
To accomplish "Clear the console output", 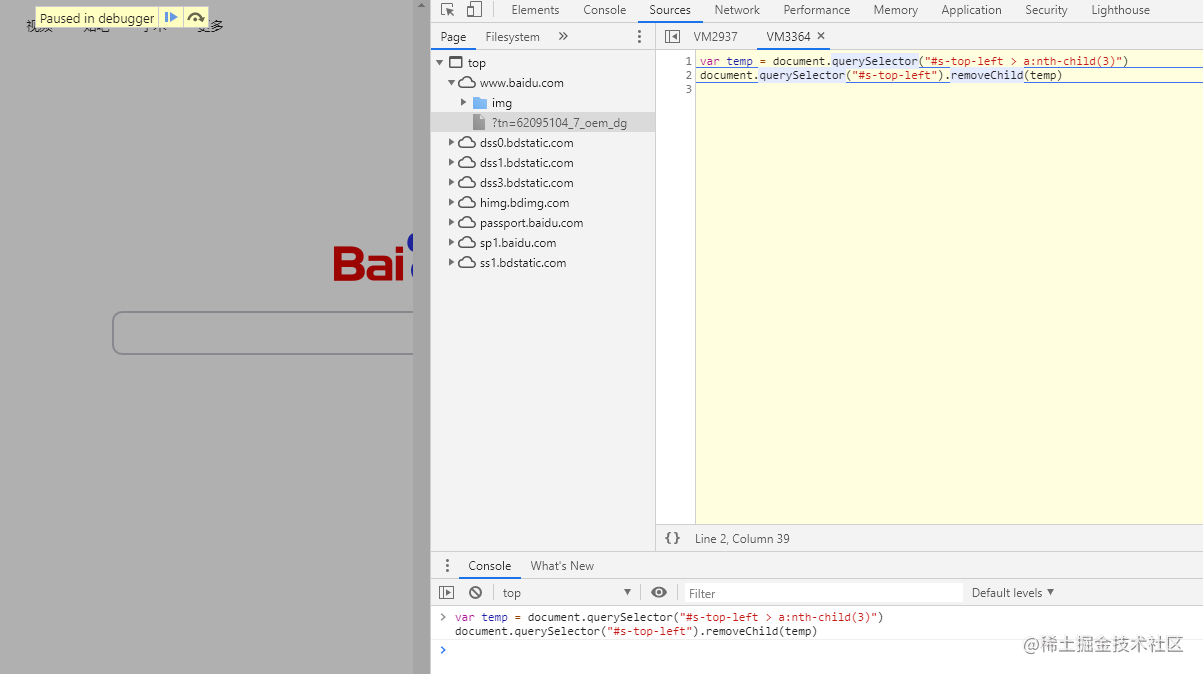I will click(476, 593).
